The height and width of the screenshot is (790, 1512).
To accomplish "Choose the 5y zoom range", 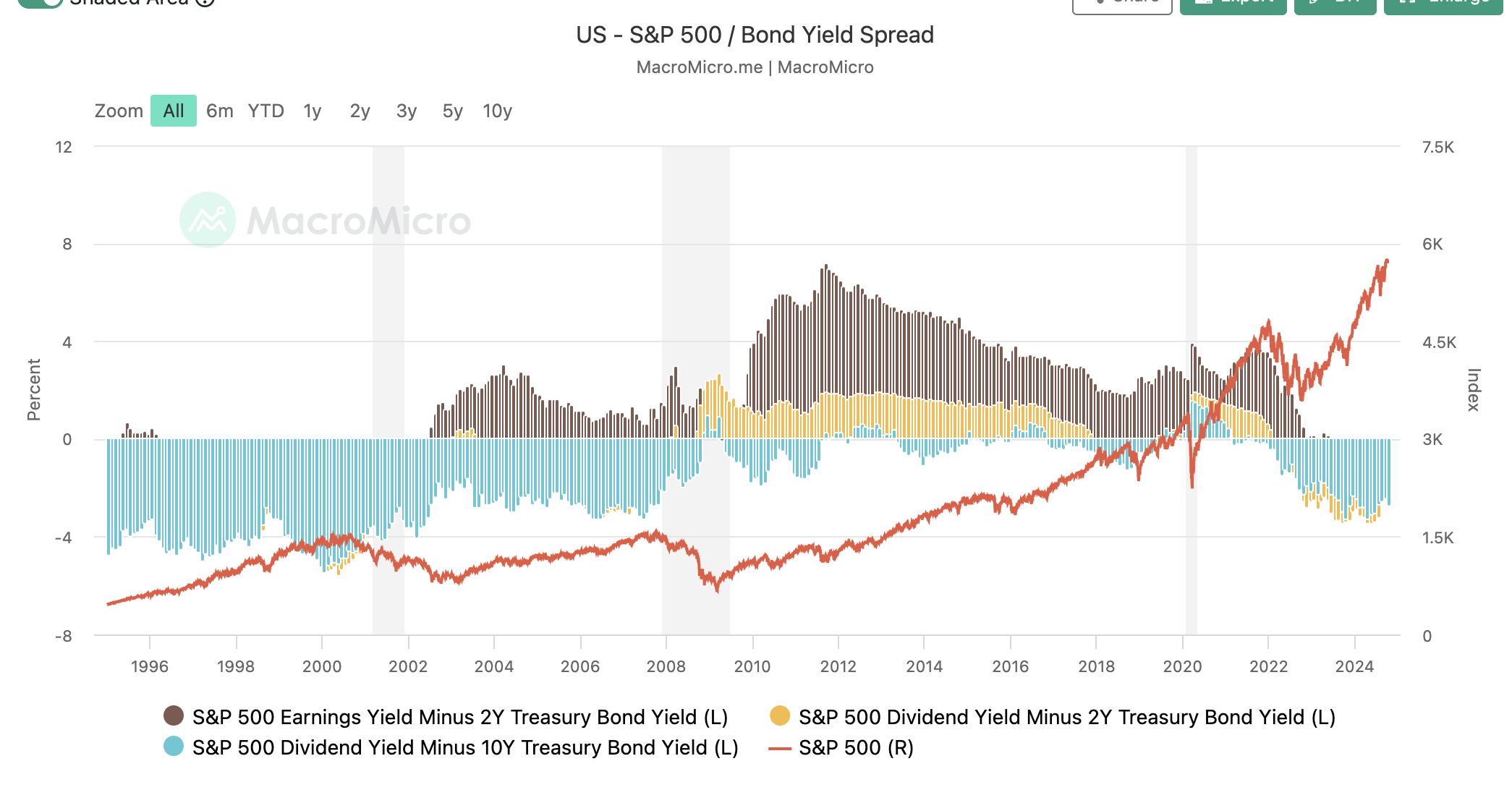I will click(x=453, y=111).
